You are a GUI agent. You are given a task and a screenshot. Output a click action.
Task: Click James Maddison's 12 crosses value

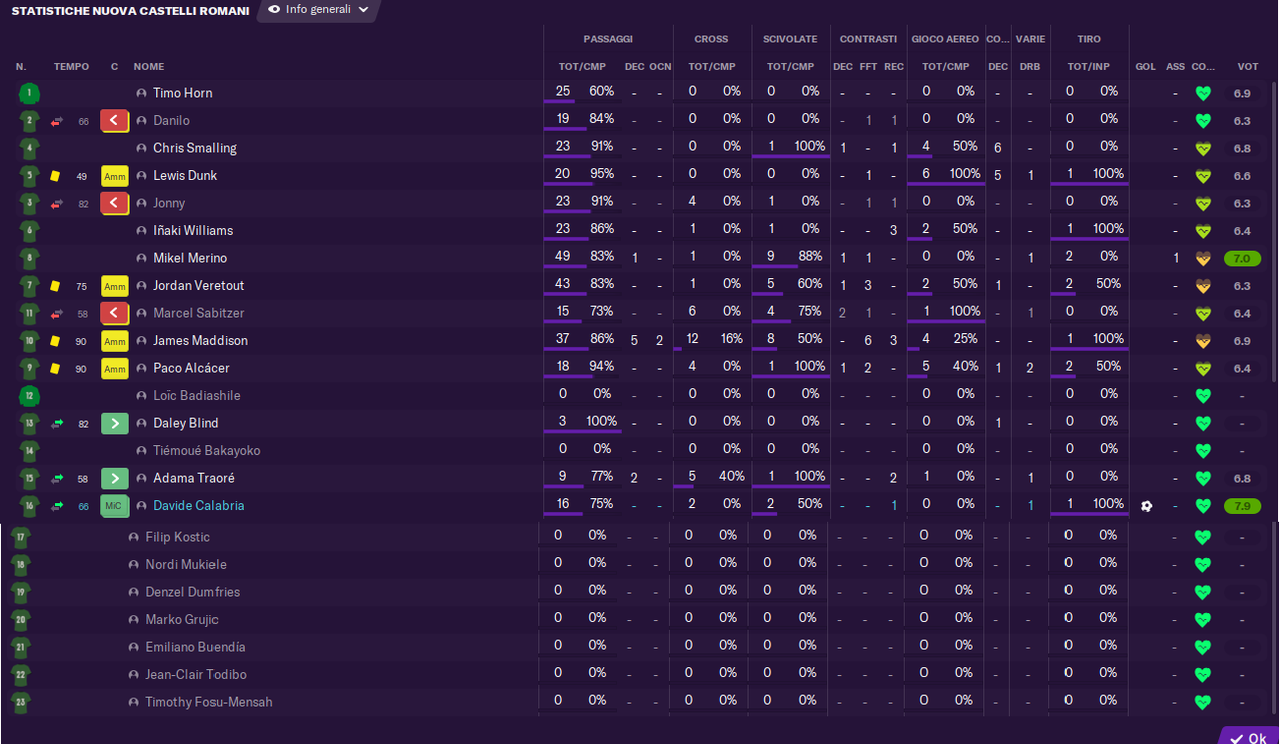(692, 339)
